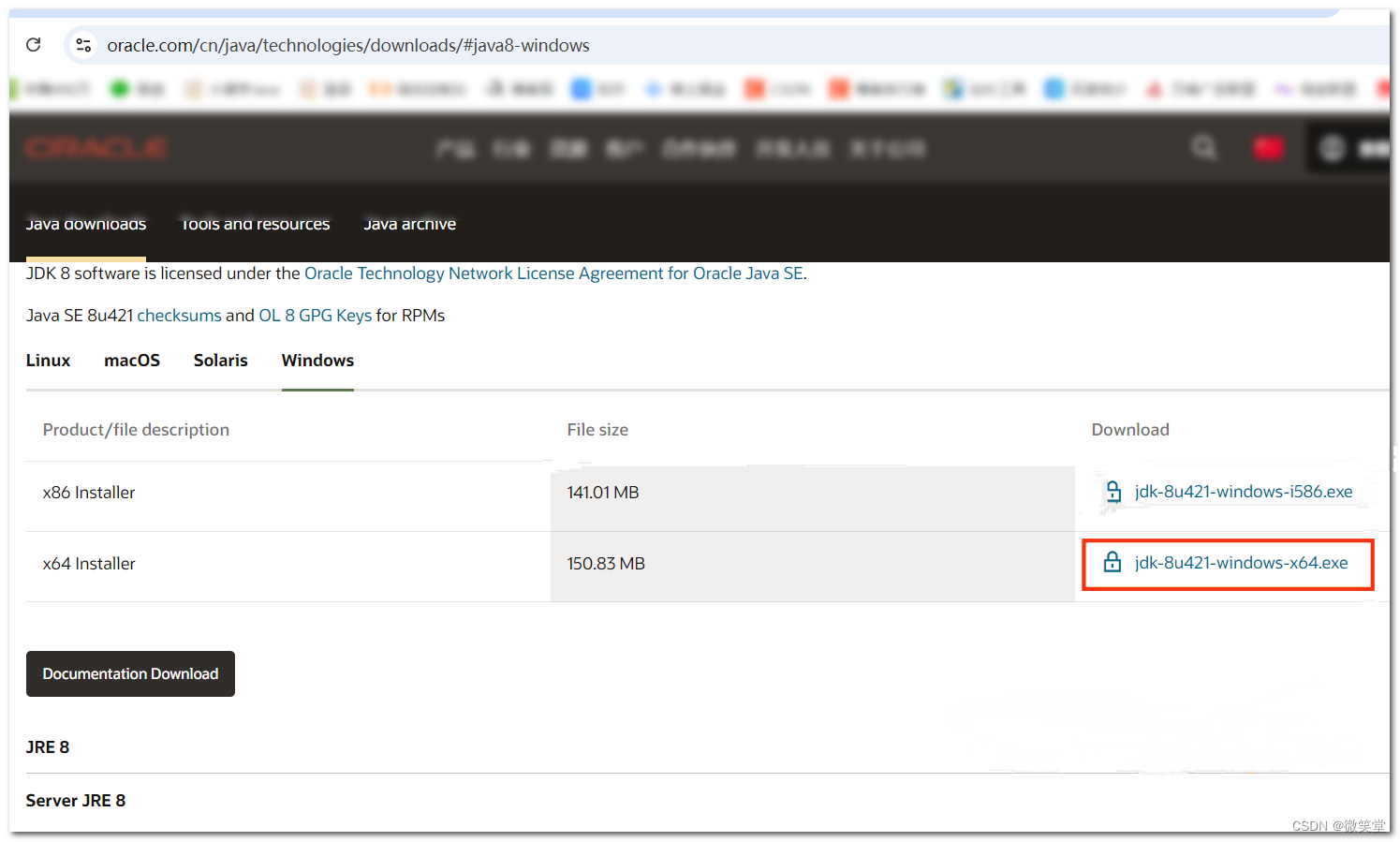Open the site information icon in address bar
The width and height of the screenshot is (1400, 842).
83,45
